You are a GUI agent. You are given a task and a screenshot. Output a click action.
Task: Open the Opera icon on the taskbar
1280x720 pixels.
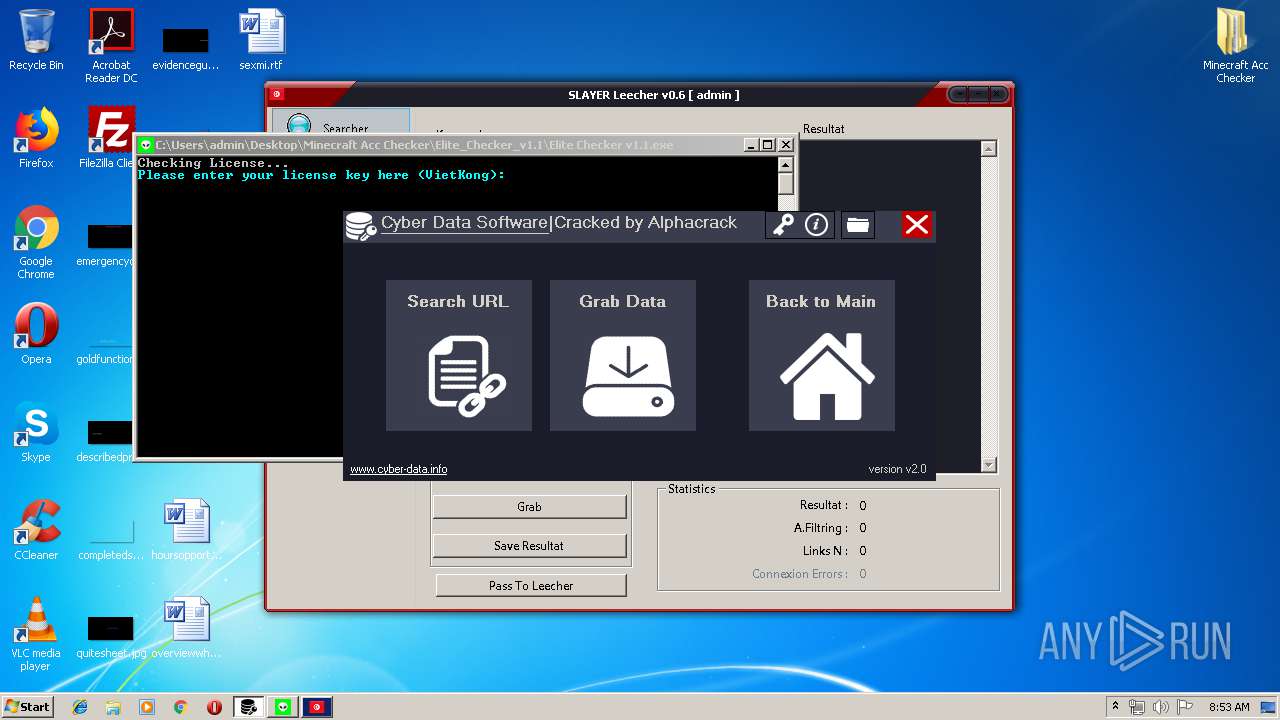pos(214,707)
